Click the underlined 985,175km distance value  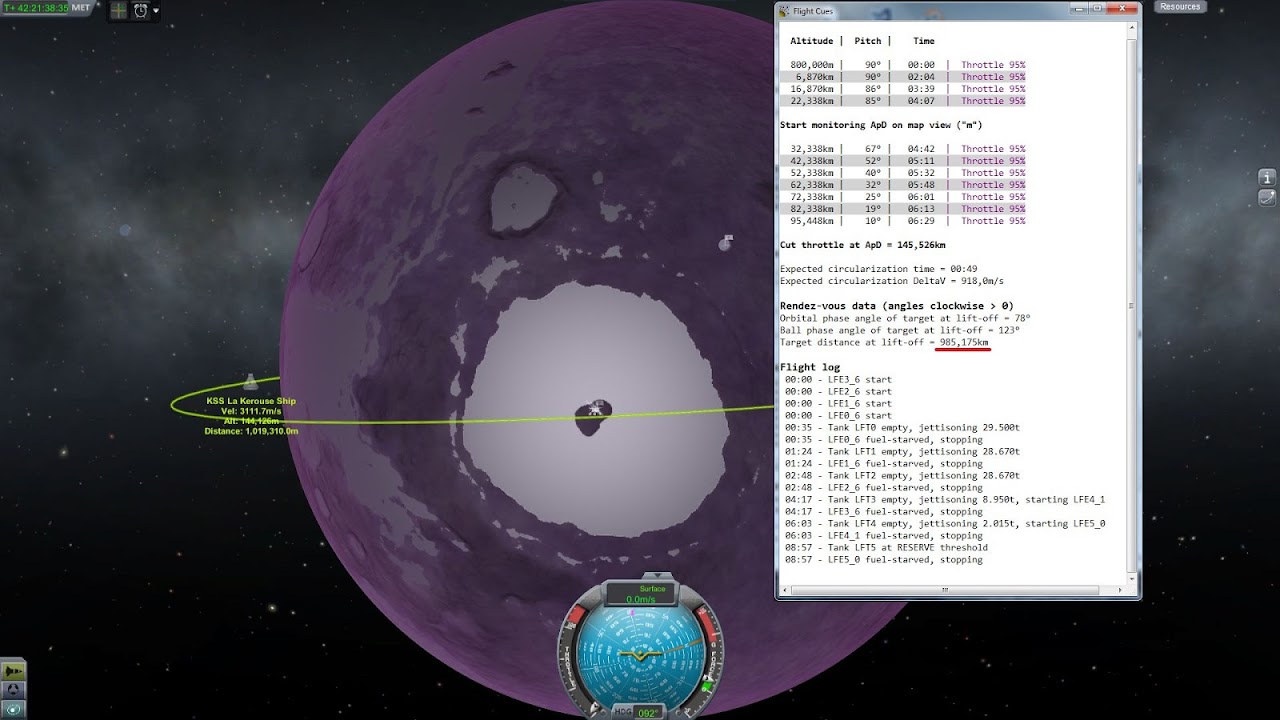click(x=964, y=343)
